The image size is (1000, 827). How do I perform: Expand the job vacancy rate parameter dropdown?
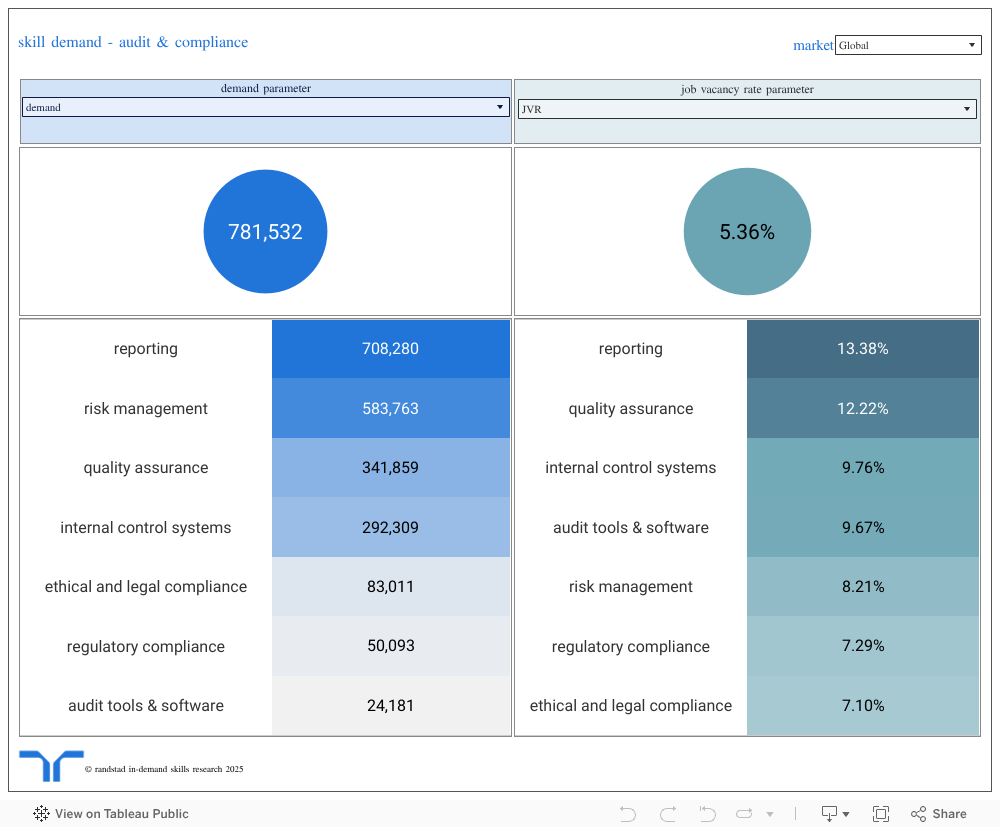(746, 109)
